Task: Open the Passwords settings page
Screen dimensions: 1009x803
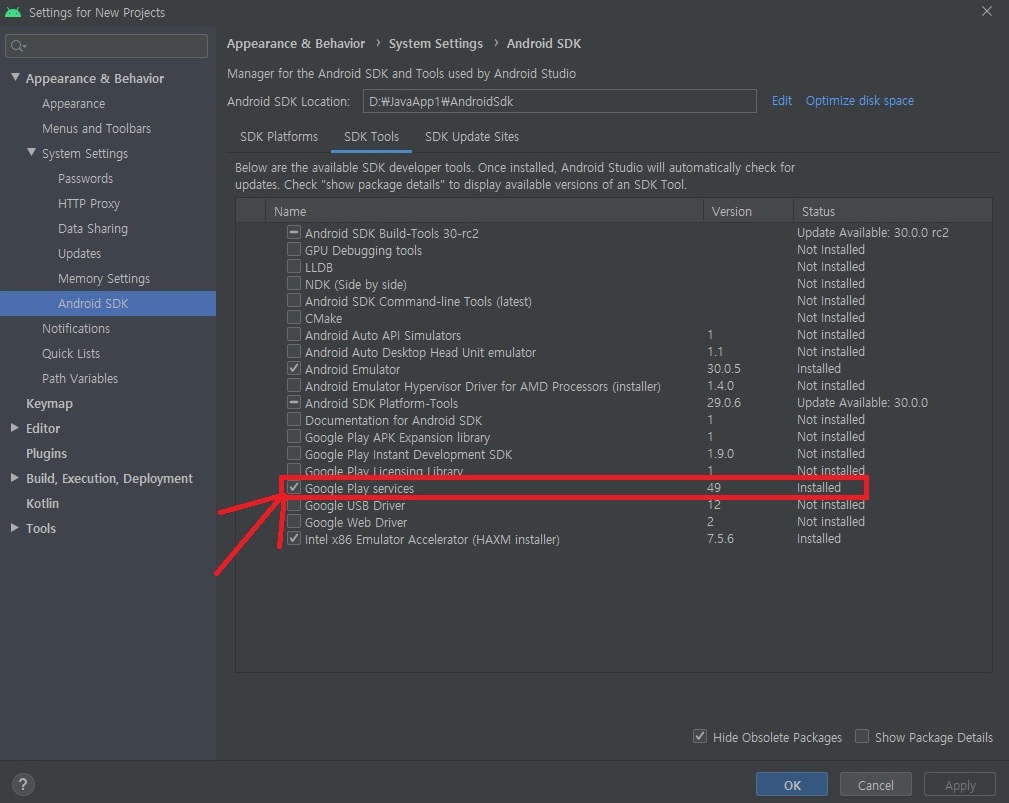Action: [85, 178]
